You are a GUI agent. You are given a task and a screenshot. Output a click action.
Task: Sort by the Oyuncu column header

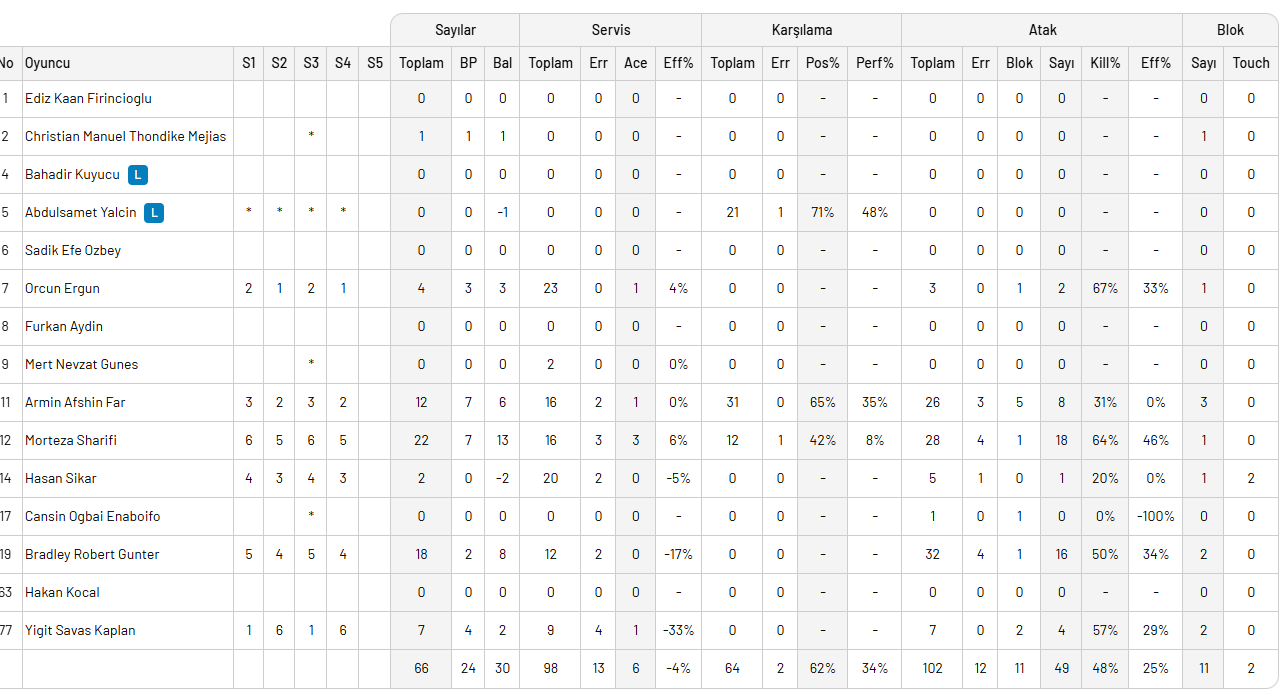pos(48,63)
